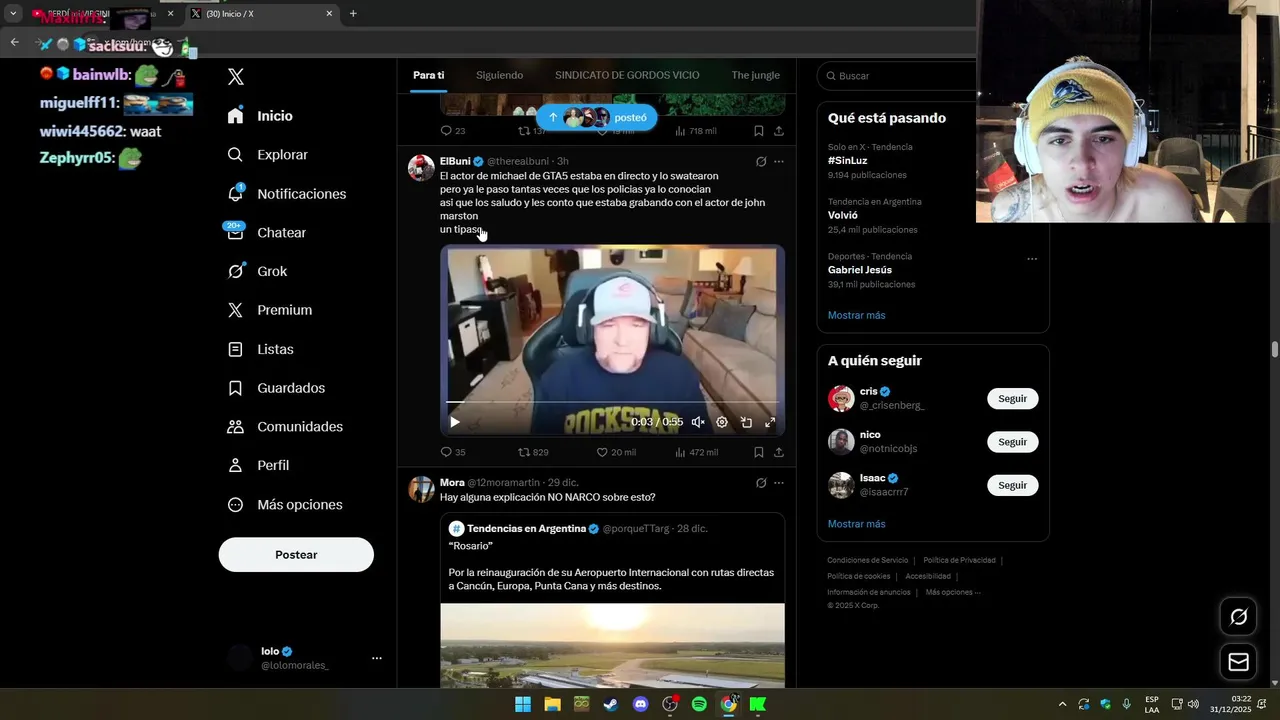Open Guardados in the sidebar

pos(276,388)
